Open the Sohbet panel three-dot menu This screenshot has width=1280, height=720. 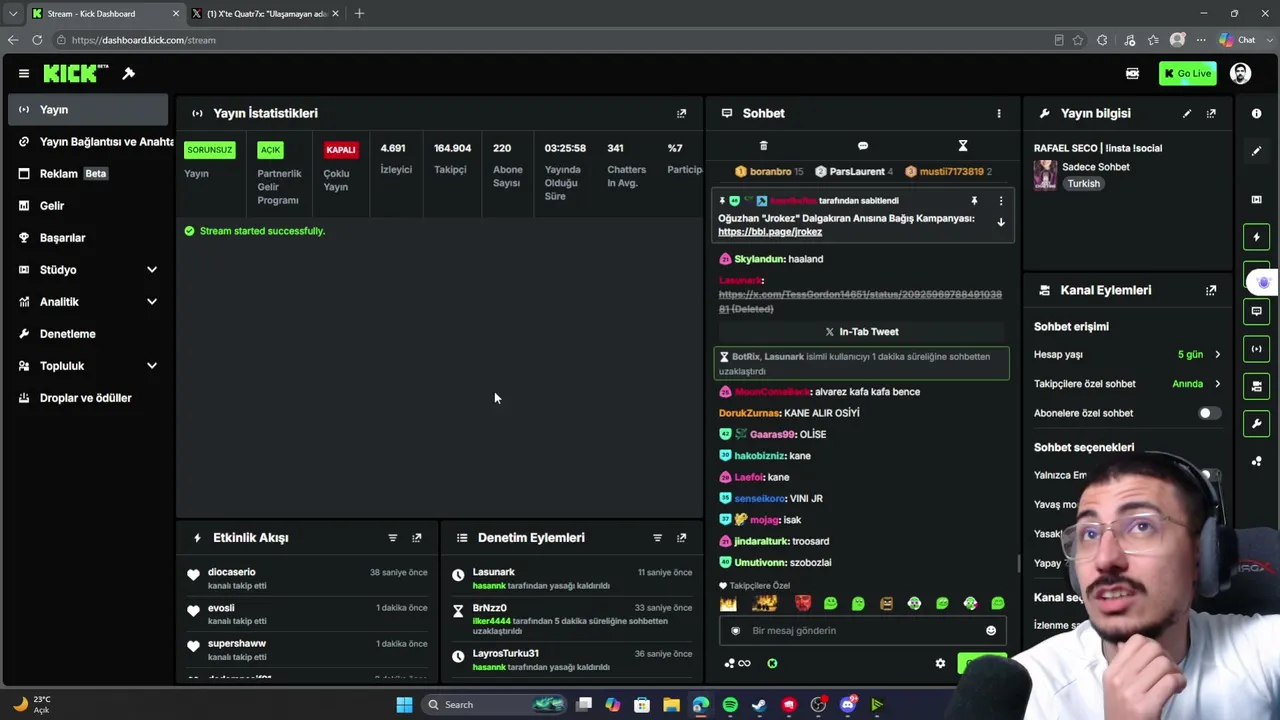pos(998,113)
